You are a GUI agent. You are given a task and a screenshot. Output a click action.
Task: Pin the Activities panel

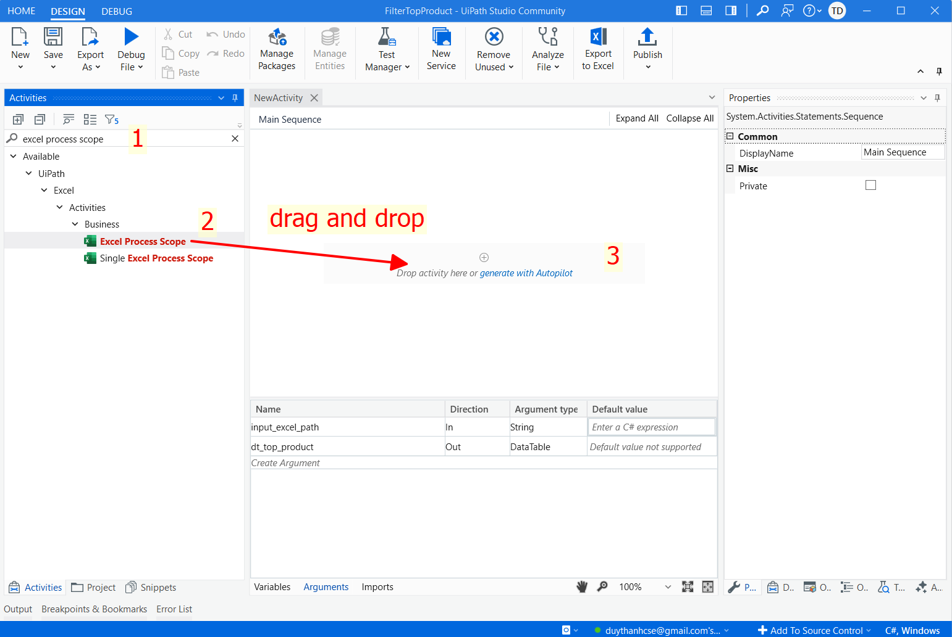point(235,98)
